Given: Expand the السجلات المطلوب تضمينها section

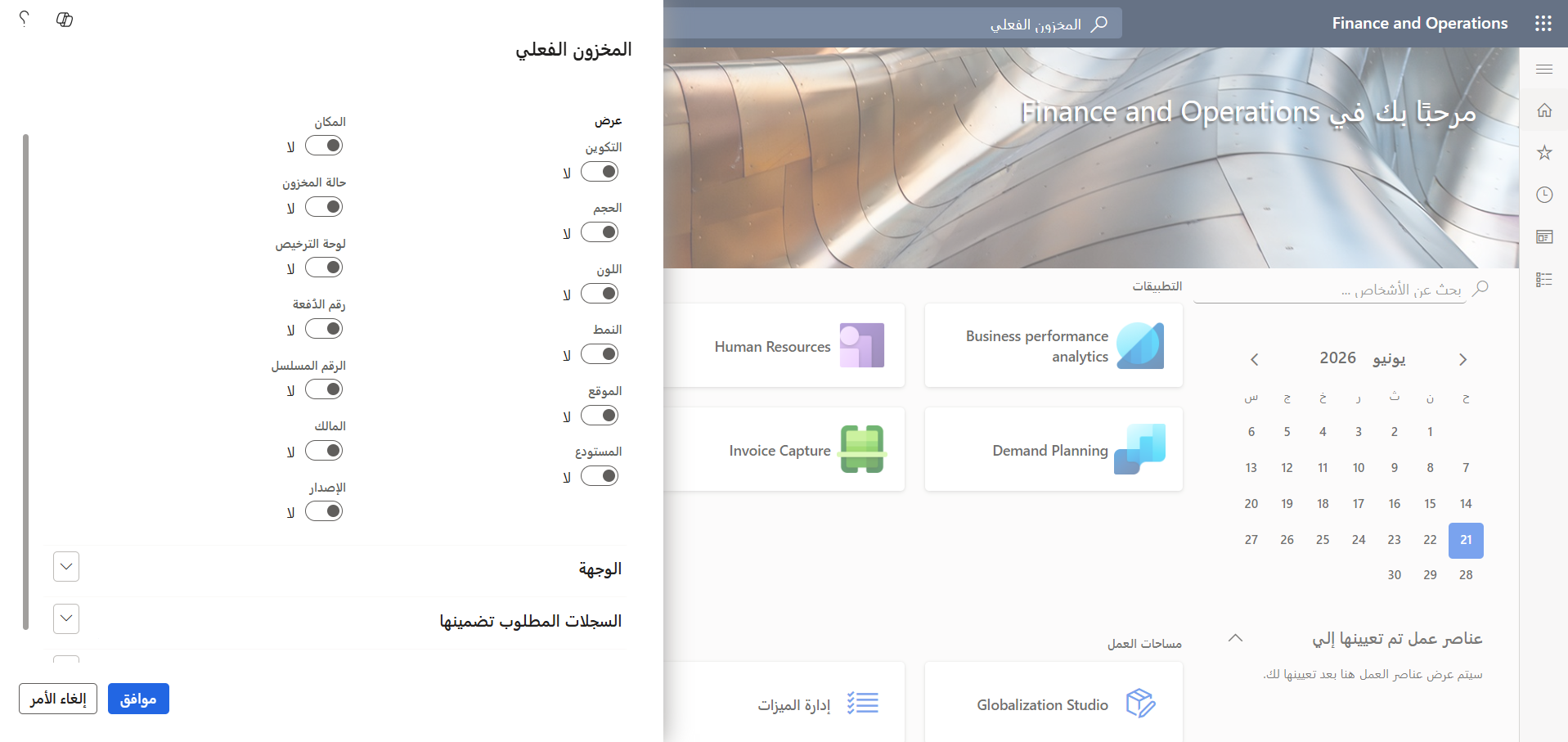Looking at the screenshot, I should pos(66,619).
